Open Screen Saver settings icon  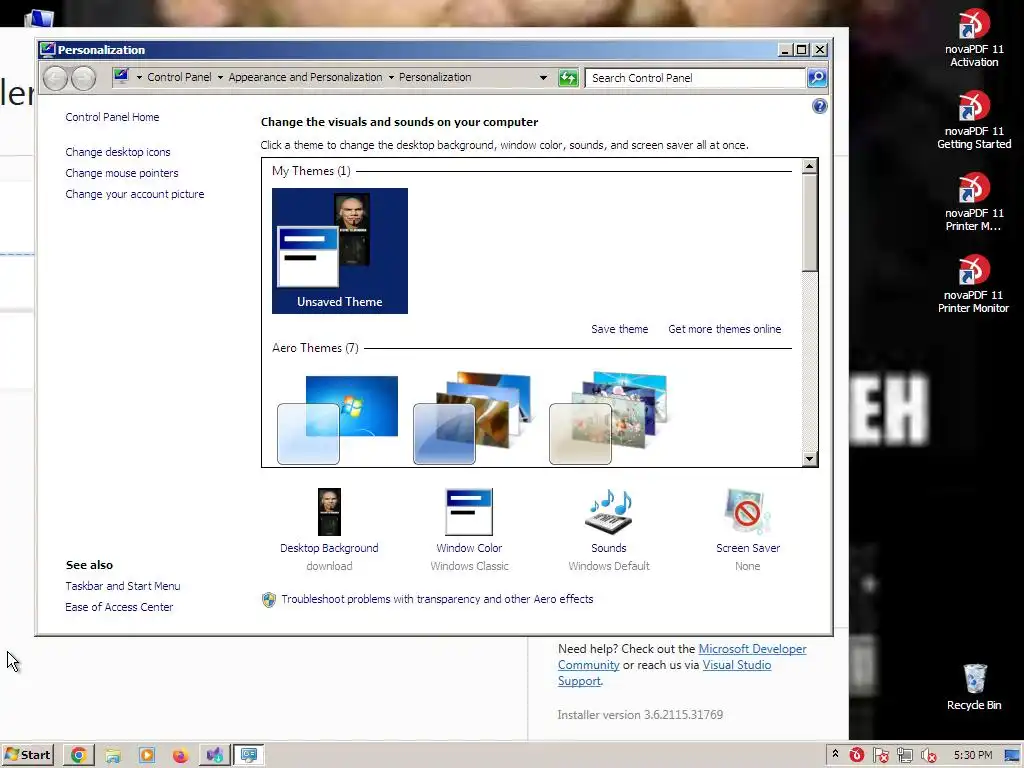point(748,512)
